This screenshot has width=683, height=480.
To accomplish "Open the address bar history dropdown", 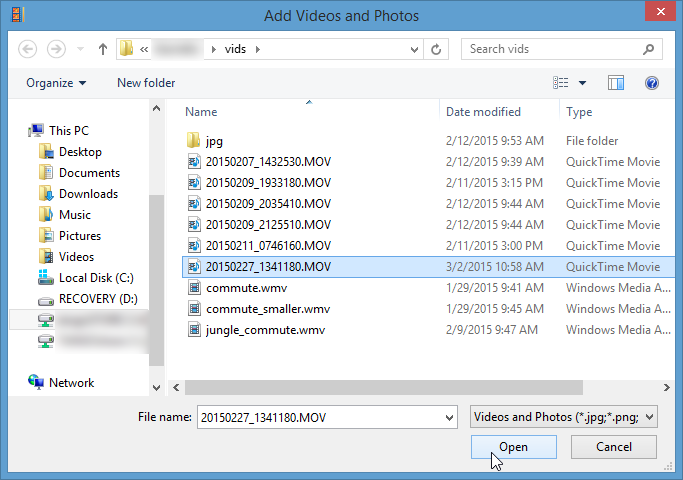I will point(413,48).
